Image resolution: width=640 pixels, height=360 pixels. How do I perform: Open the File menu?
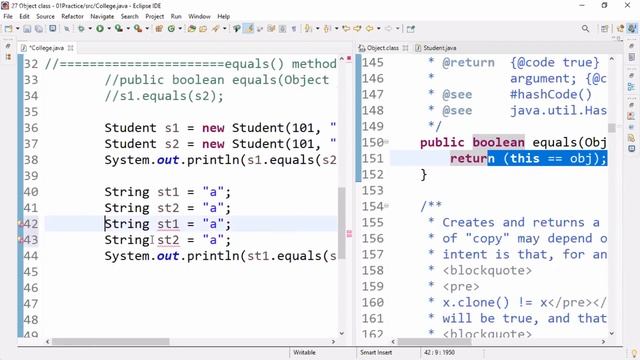(x=8, y=16)
